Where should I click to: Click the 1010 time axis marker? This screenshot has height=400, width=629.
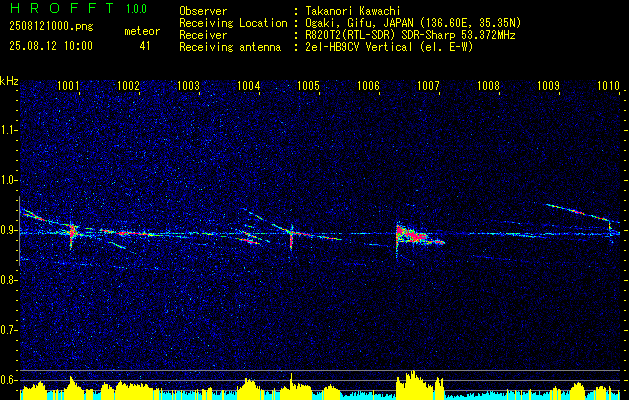pyautogui.click(x=609, y=86)
